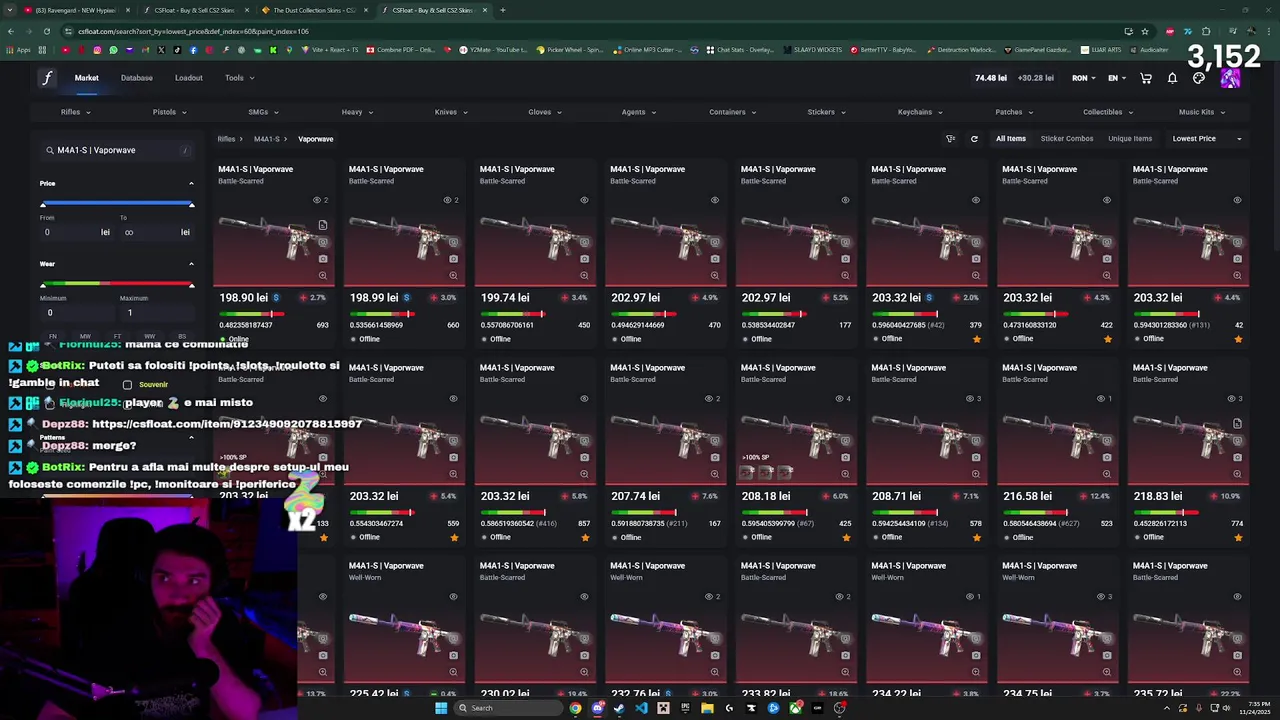Toggle watch eye on 208.18 lei listing
The height and width of the screenshot is (720, 1280).
(x=839, y=398)
